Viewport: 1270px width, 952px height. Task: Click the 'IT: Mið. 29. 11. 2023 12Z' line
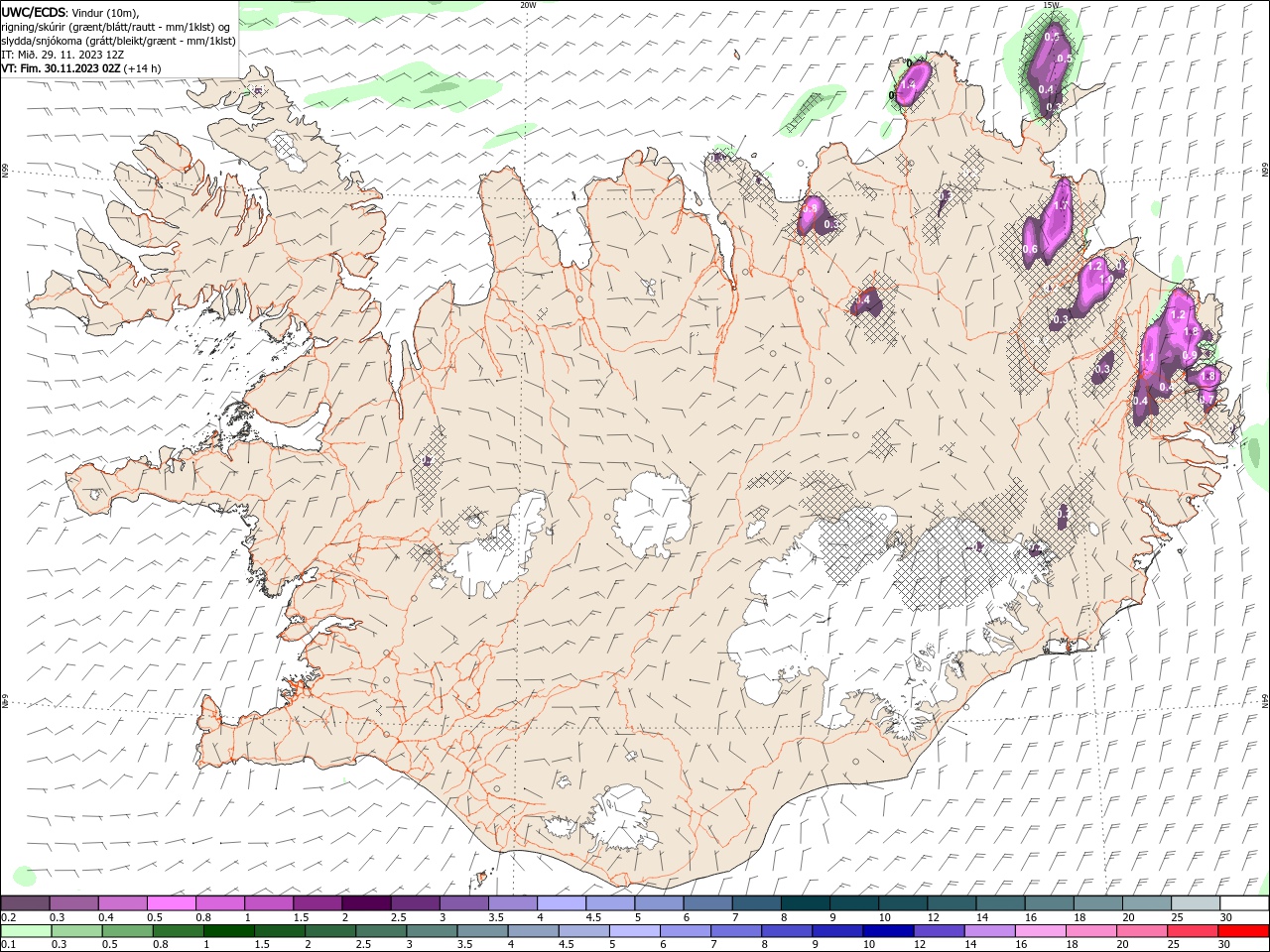pyautogui.click(x=62, y=55)
